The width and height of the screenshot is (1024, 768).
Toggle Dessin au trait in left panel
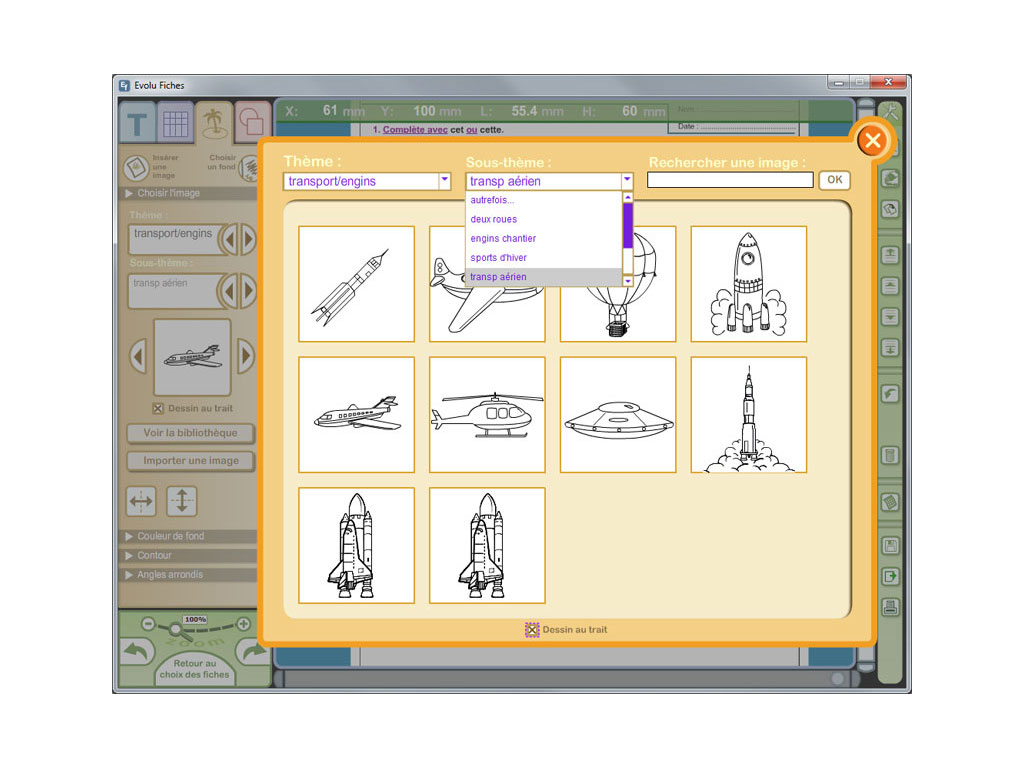[158, 408]
